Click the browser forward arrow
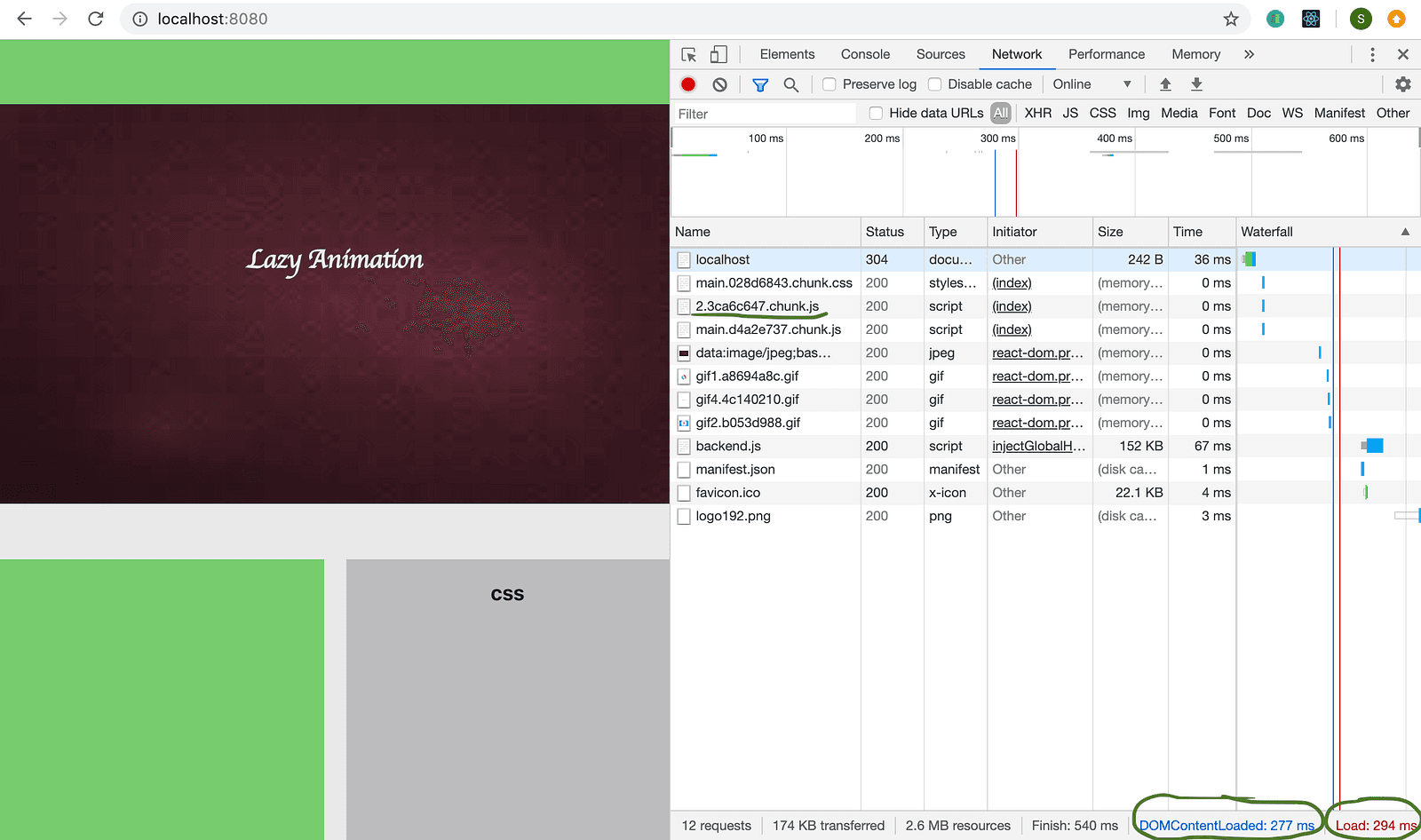Viewport: 1421px width, 840px height. point(60,19)
